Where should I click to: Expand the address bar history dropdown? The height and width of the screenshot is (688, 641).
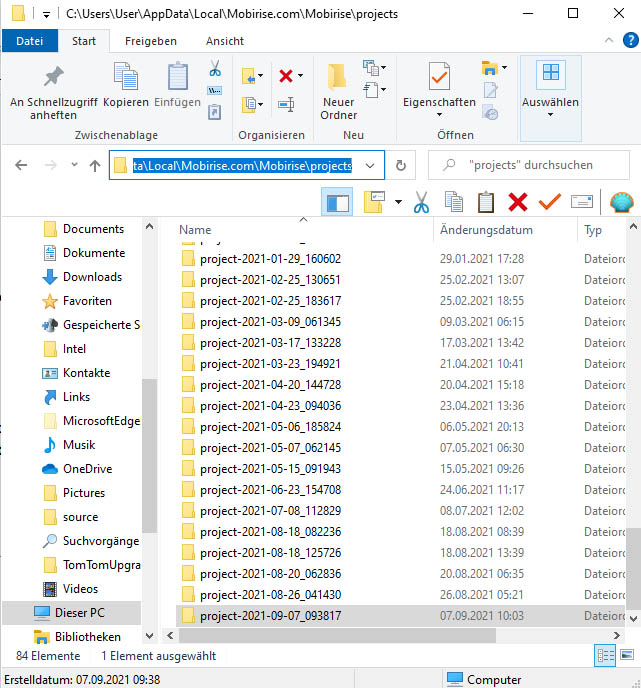(x=371, y=166)
